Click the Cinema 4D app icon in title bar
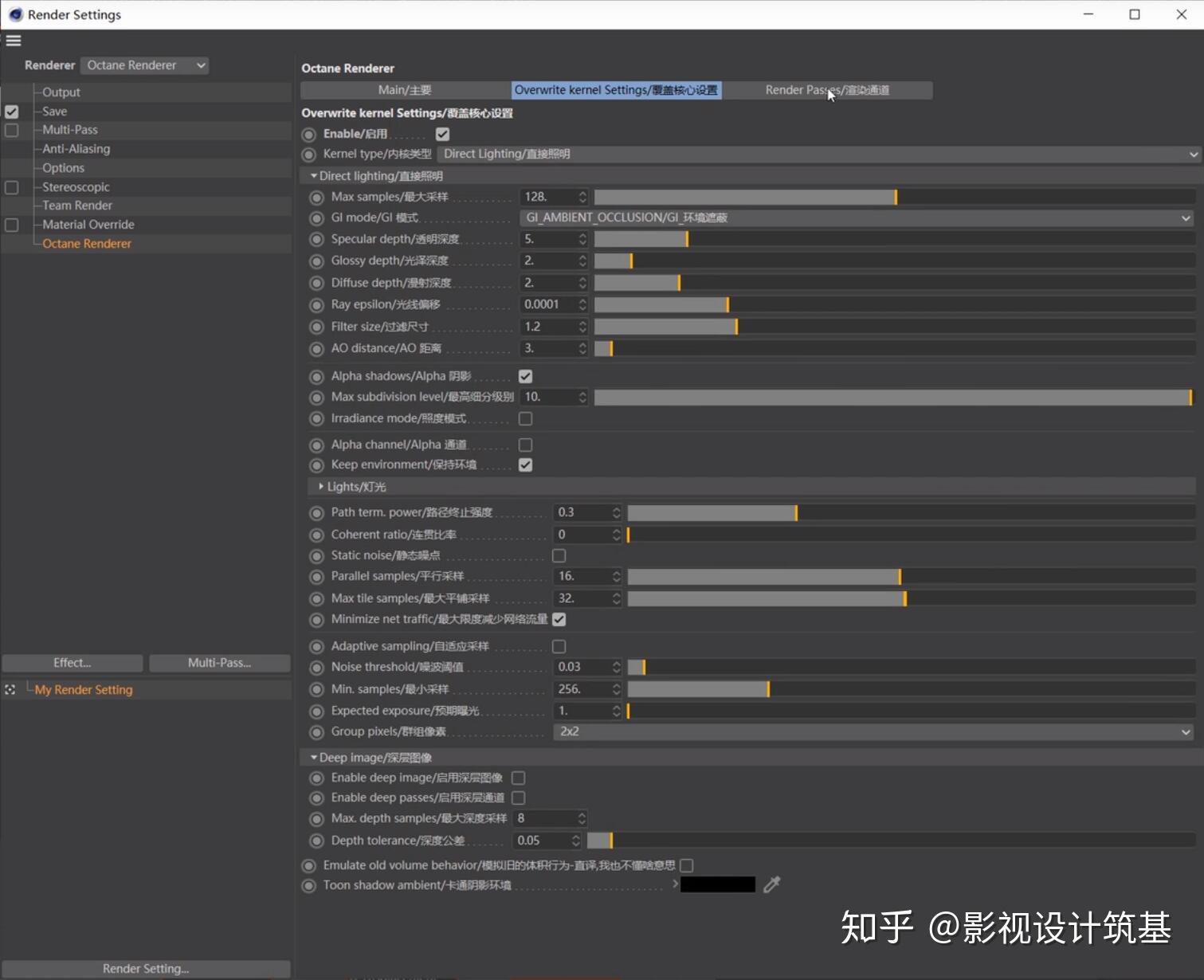This screenshot has height=980, width=1204. click(15, 14)
